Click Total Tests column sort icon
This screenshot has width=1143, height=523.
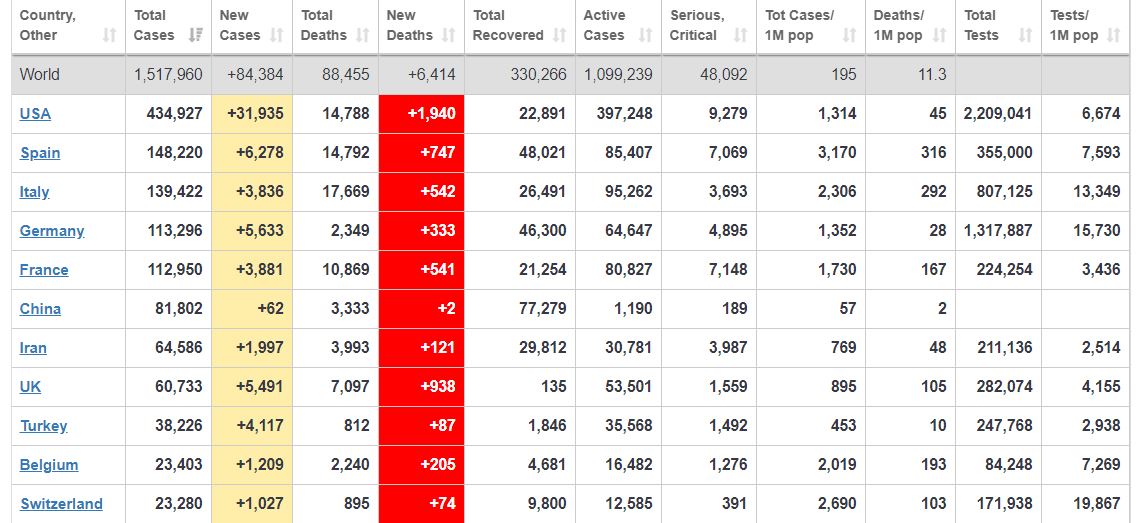(1025, 35)
